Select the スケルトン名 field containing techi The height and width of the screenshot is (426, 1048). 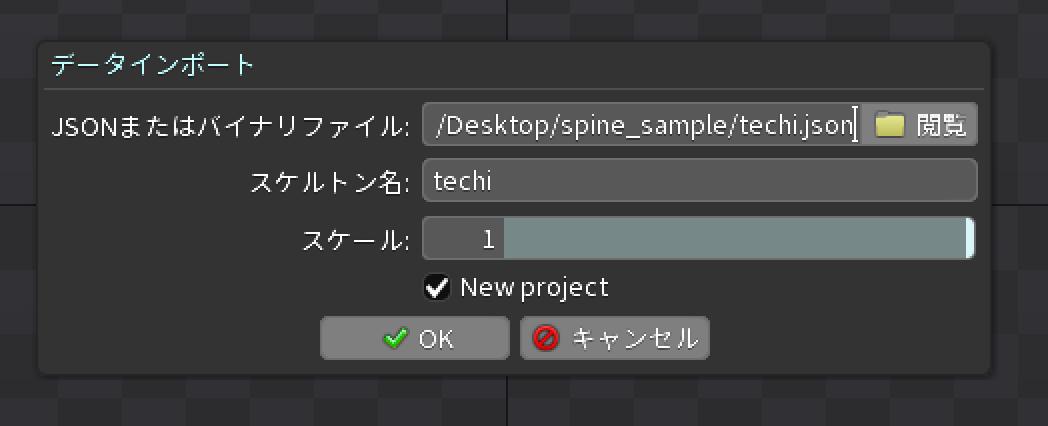(700, 181)
